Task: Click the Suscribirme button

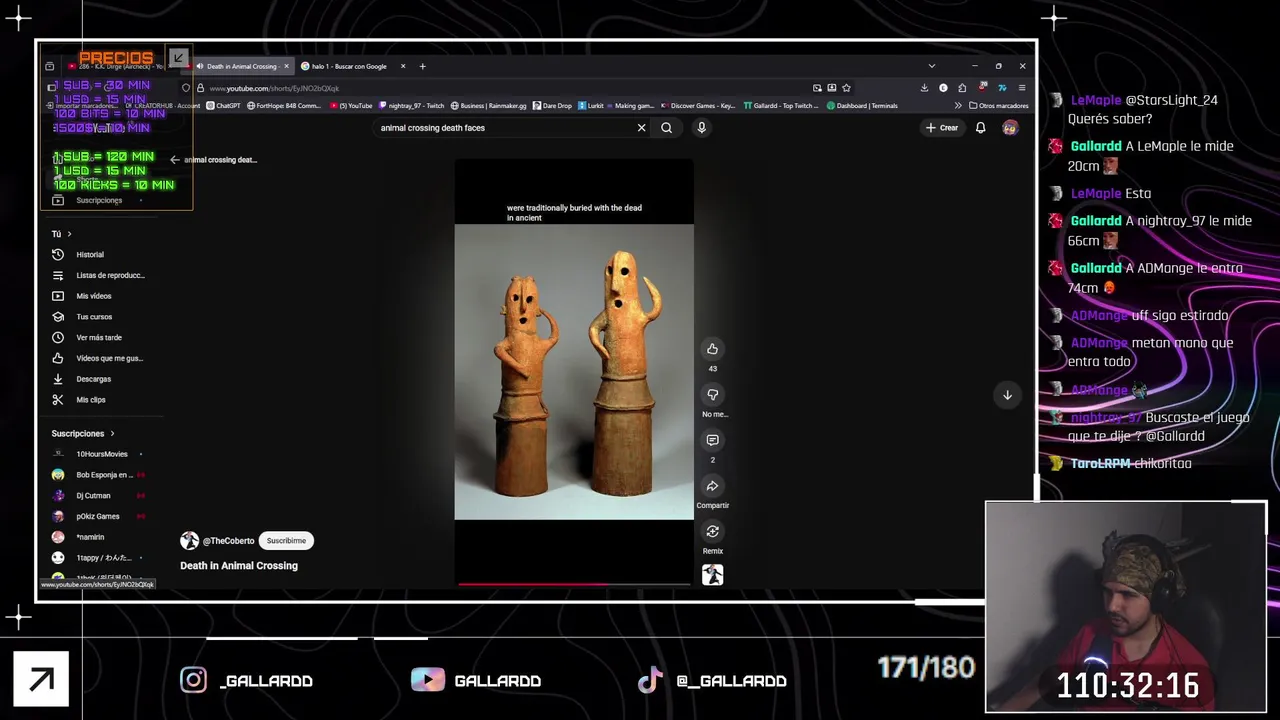Action: pos(286,541)
